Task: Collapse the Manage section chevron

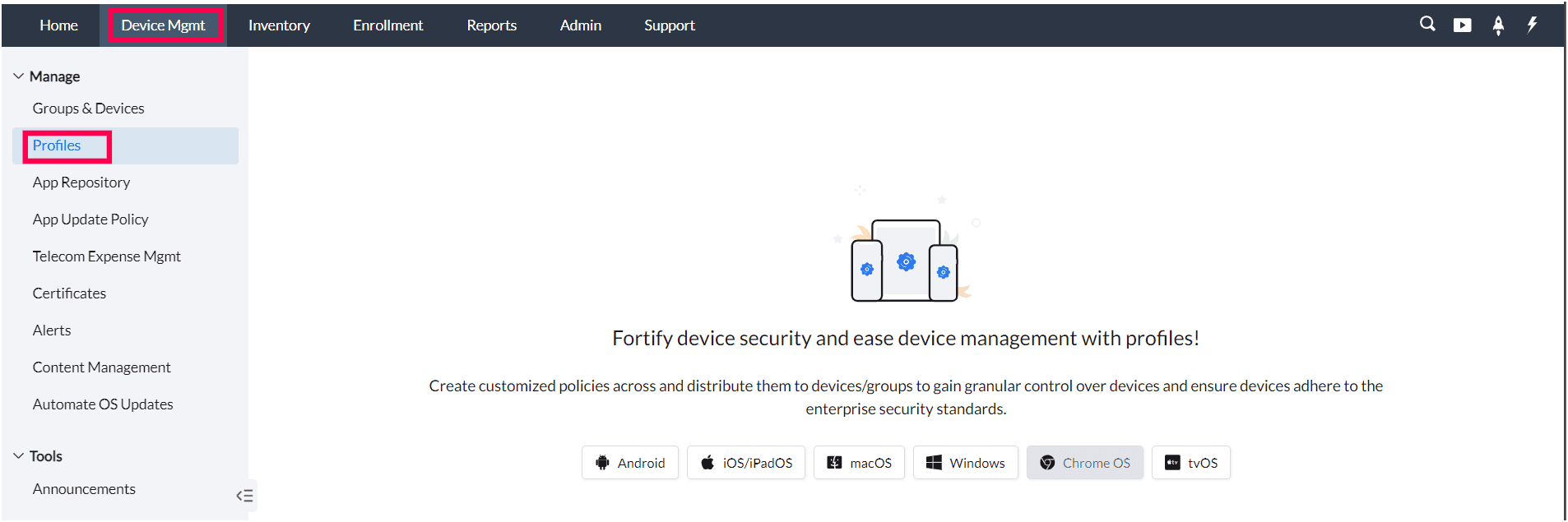Action: [x=18, y=76]
